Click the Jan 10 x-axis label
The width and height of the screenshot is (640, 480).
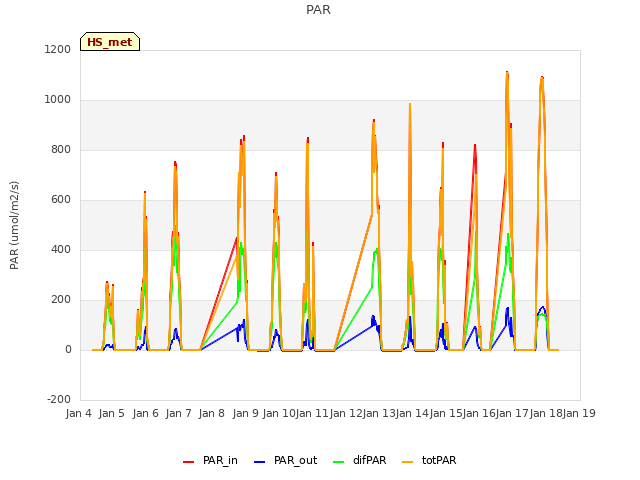[279, 413]
